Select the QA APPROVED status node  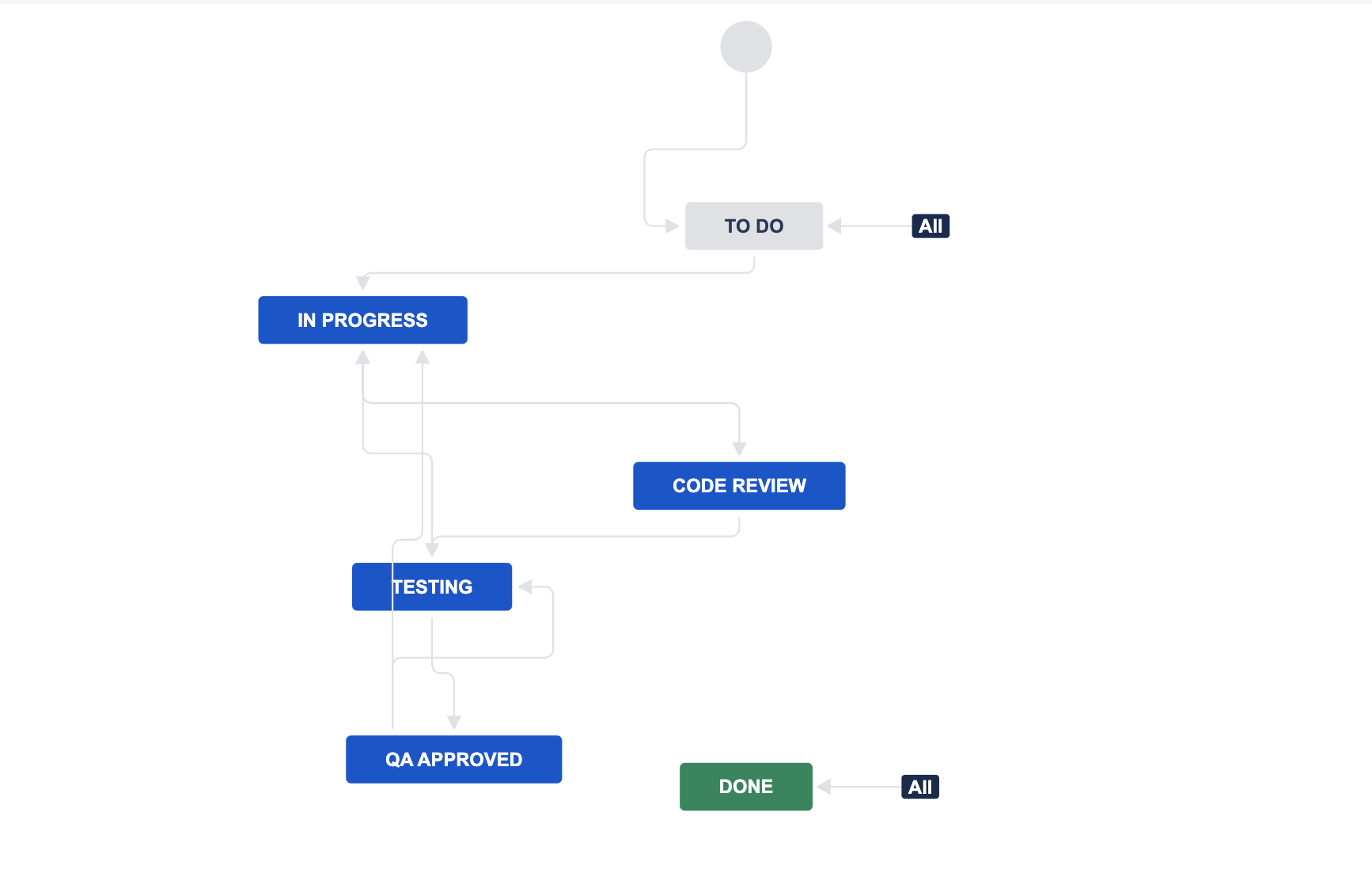(x=453, y=759)
